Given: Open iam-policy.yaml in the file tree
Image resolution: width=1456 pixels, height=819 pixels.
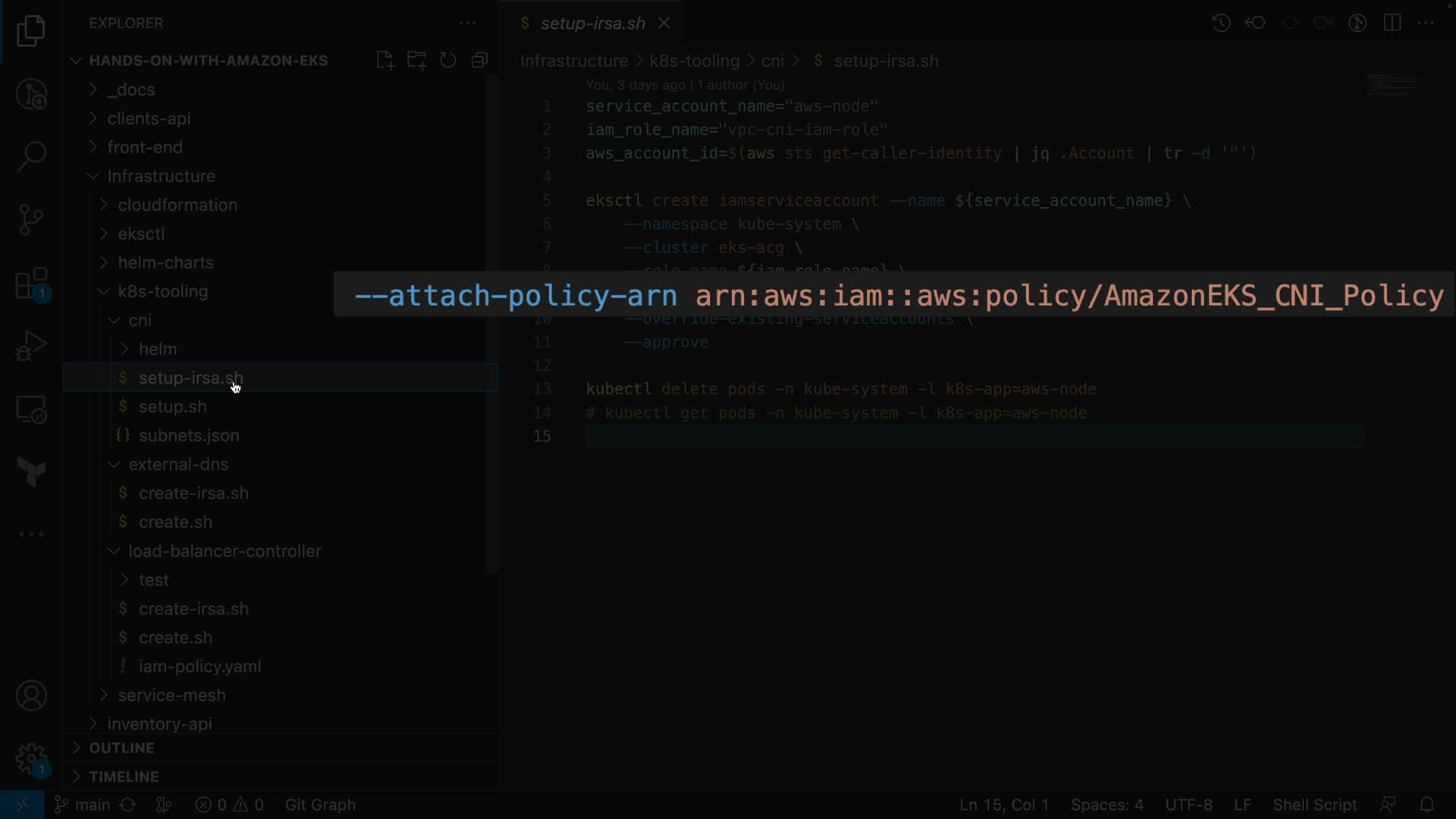Looking at the screenshot, I should 199,667.
